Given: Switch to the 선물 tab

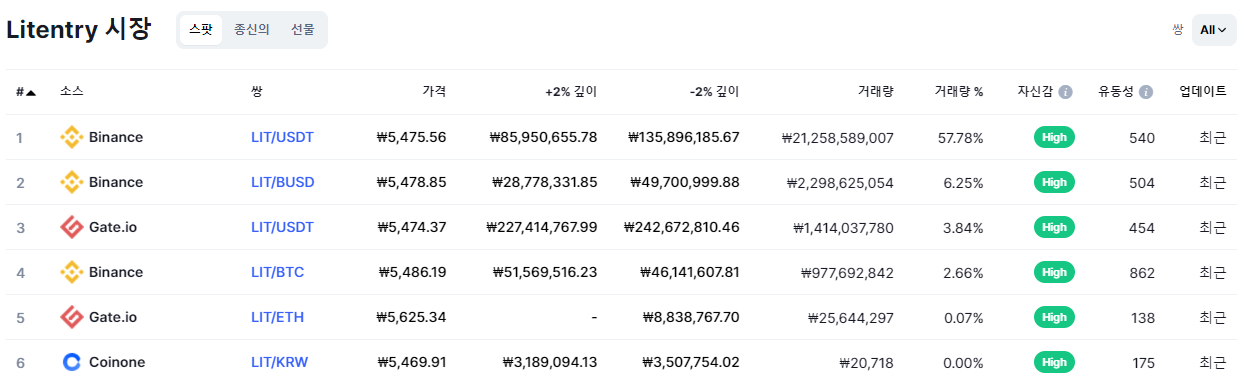Looking at the screenshot, I should [303, 30].
